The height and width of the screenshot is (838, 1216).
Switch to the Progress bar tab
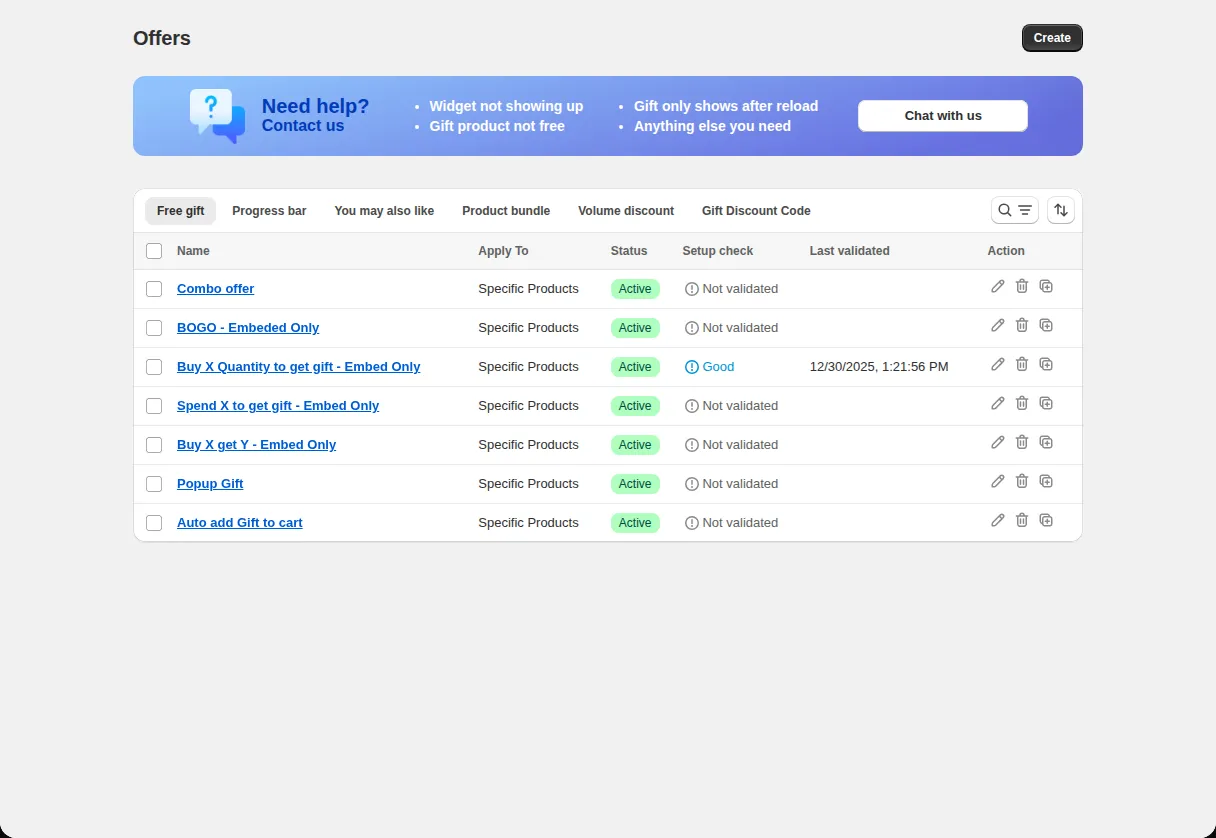click(x=269, y=211)
